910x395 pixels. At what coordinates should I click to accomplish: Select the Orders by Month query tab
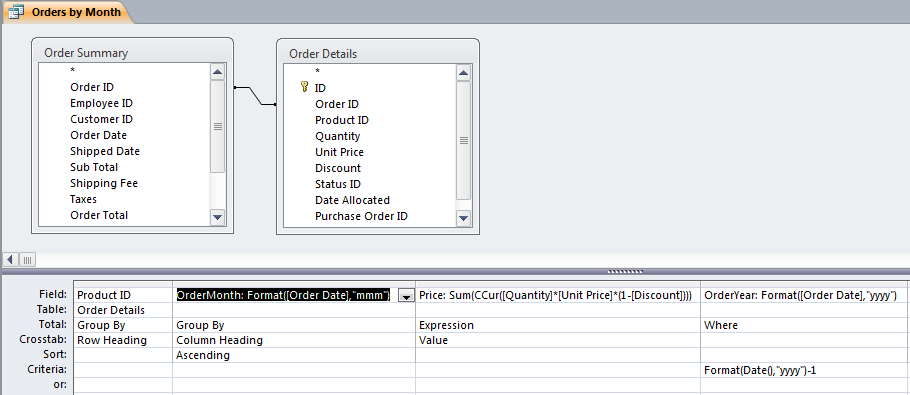(x=67, y=12)
